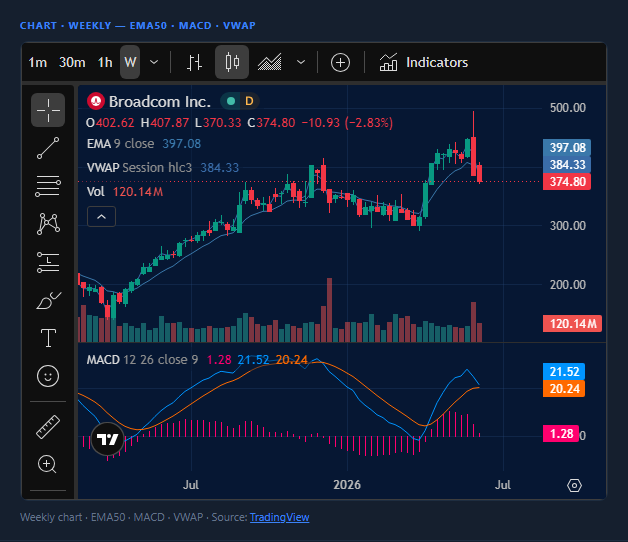Select the ruler measure tool
The image size is (628, 542).
(48, 427)
